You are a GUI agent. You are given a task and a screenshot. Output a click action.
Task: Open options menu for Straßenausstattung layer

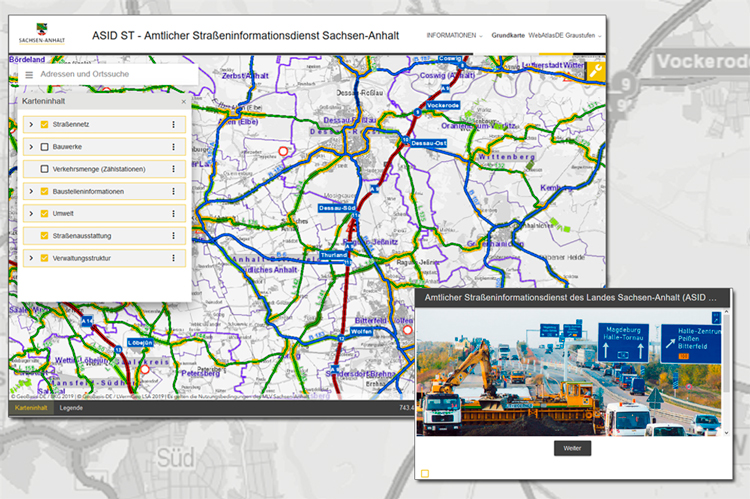(x=174, y=236)
